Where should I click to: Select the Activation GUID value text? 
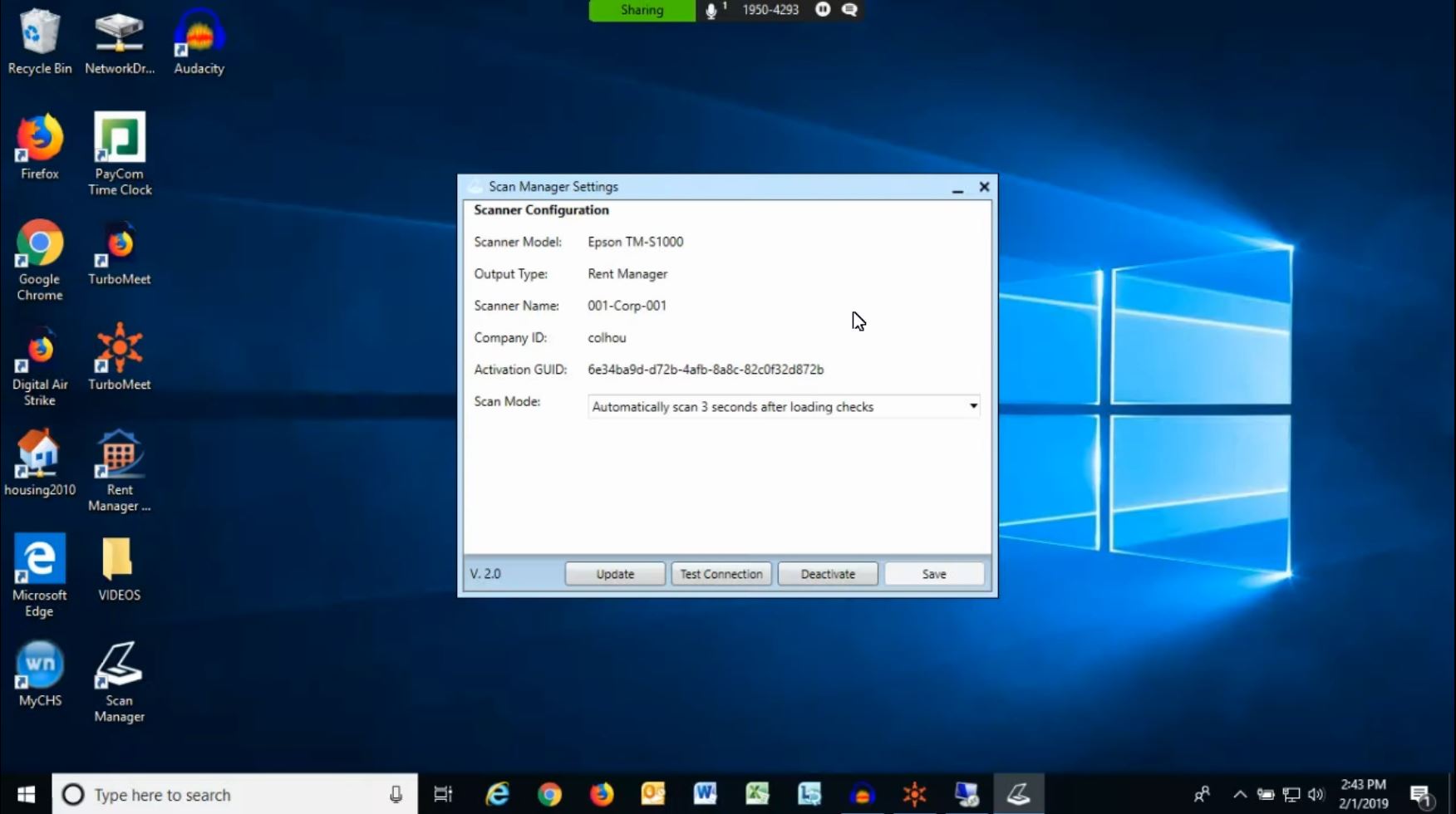(x=706, y=370)
